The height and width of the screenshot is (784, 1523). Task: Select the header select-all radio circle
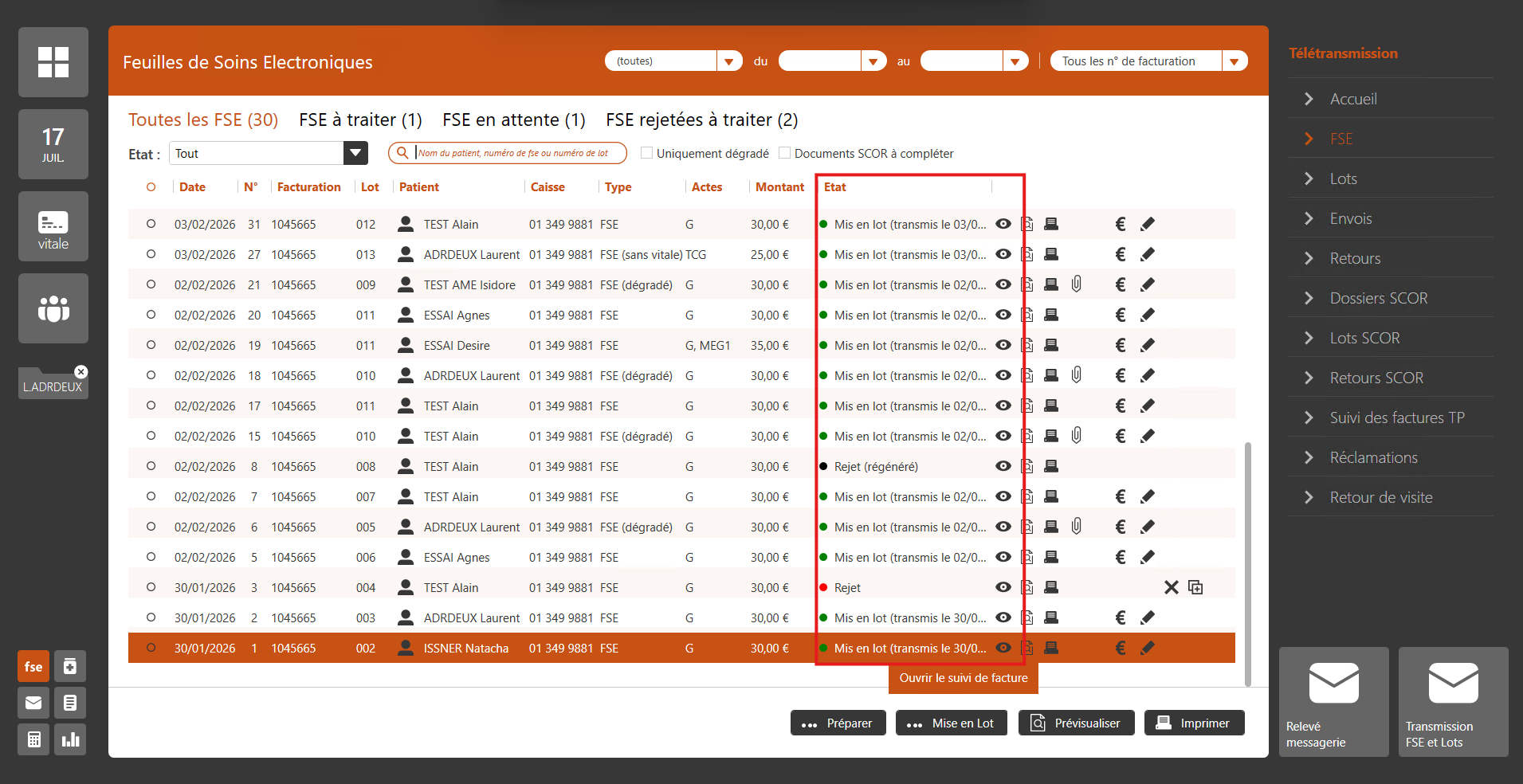pyautogui.click(x=151, y=187)
